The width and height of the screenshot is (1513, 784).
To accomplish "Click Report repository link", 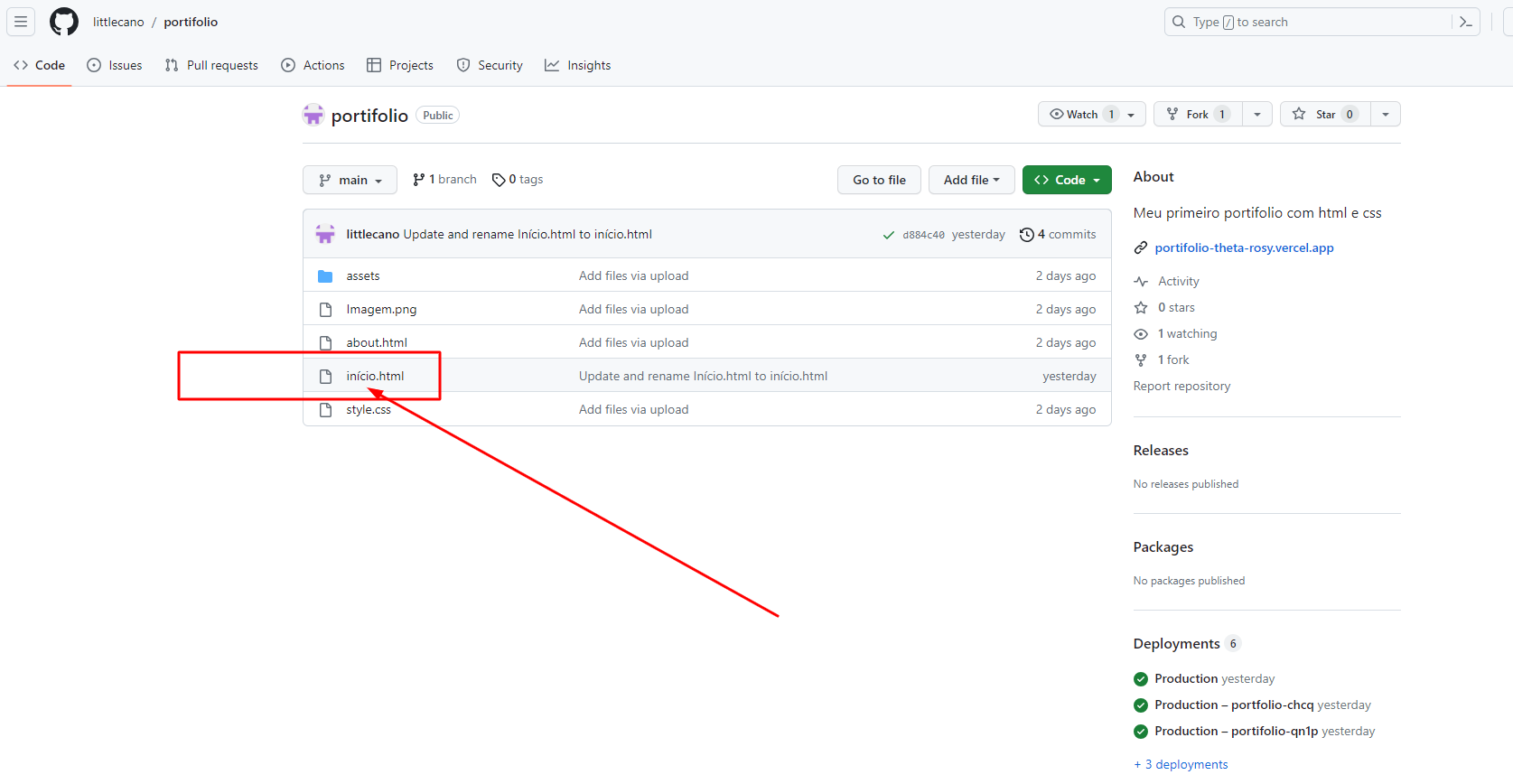I will coord(1181,386).
